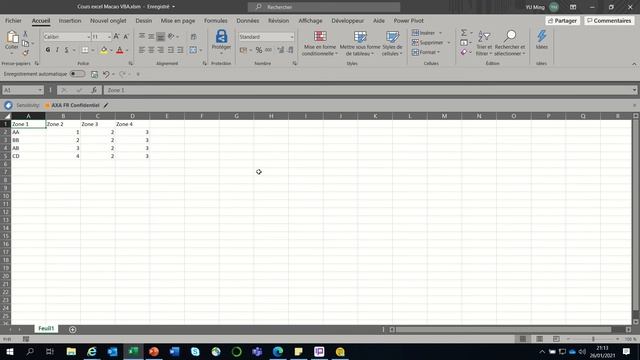
Task: Click the formula bar showing Zone 1
Action: [x=367, y=90]
